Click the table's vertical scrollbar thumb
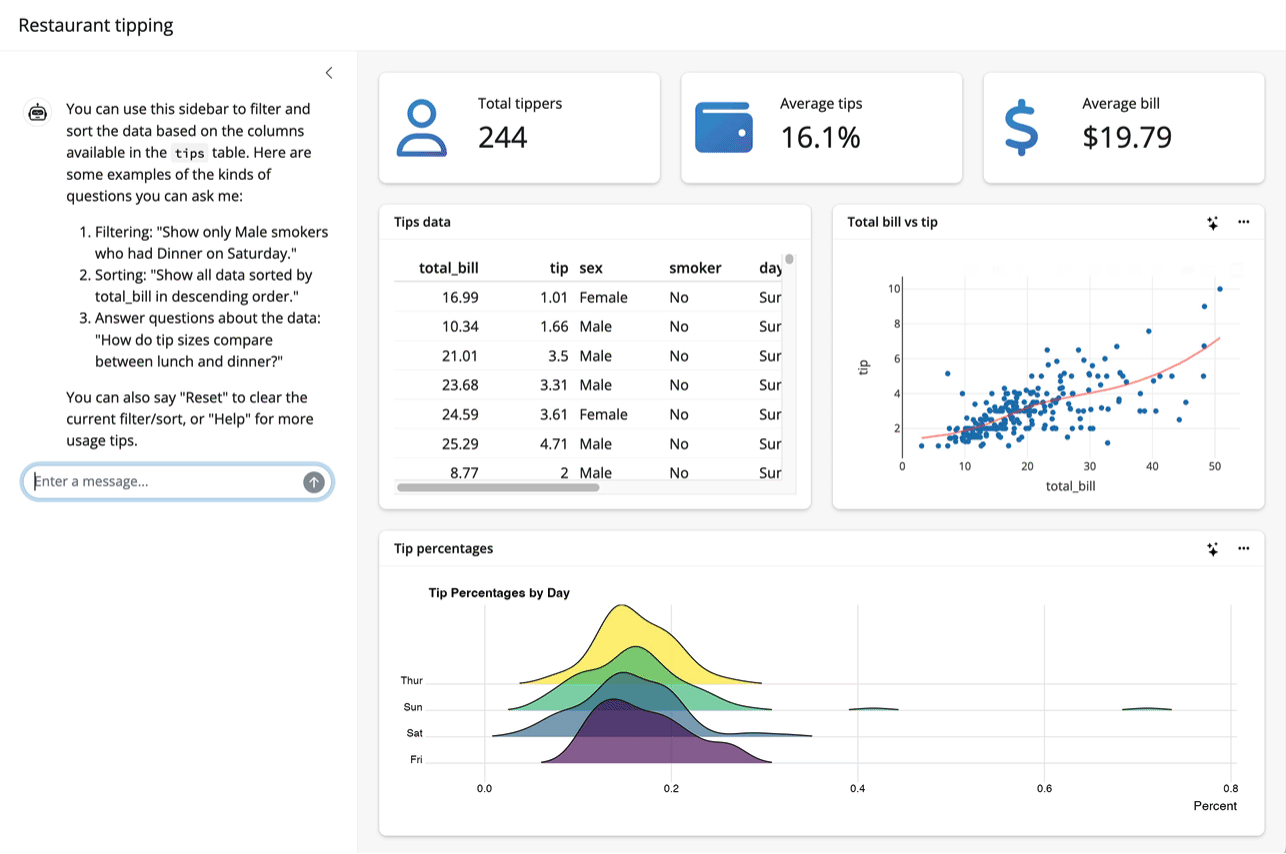The width and height of the screenshot is (1286, 854). point(789,260)
